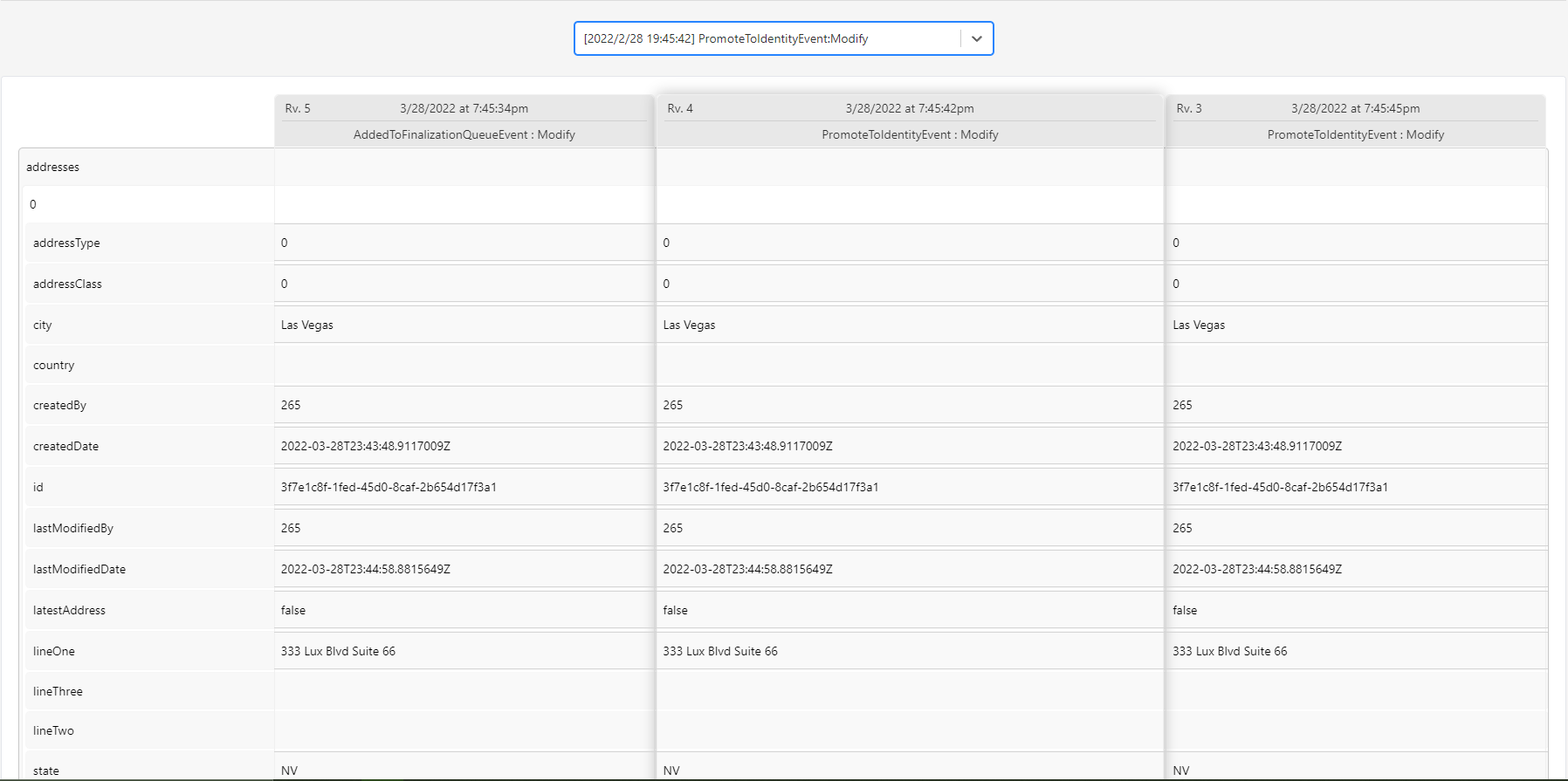Click the country field label
This screenshot has width=1568, height=781.
[54, 365]
